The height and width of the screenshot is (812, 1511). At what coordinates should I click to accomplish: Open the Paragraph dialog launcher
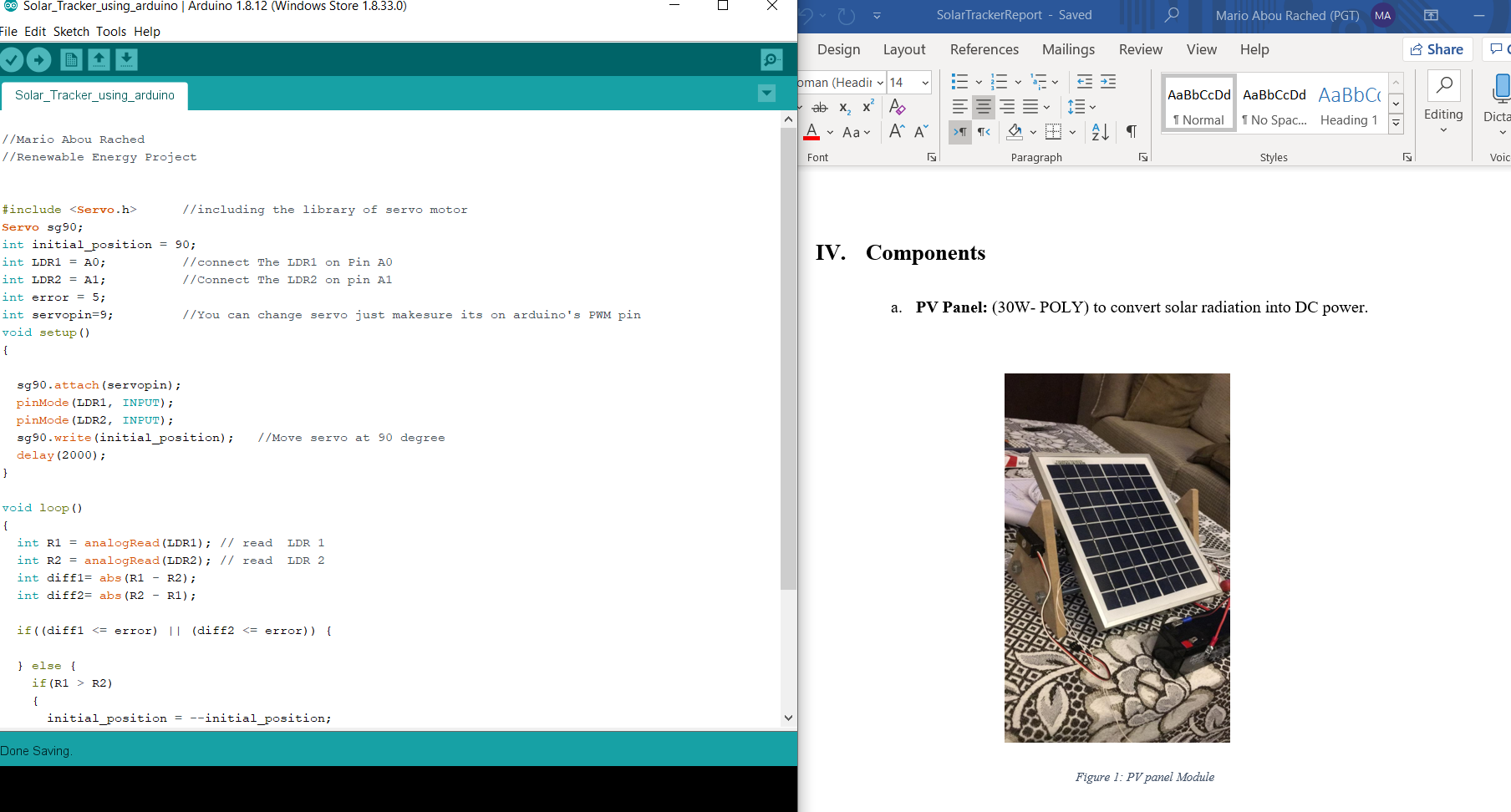1142,157
